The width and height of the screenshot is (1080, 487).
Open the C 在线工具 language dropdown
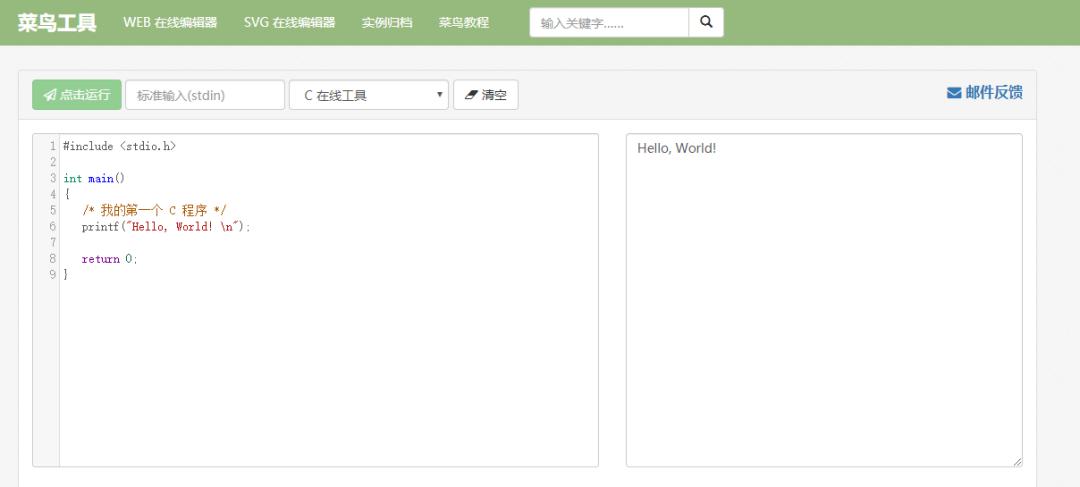tap(368, 95)
